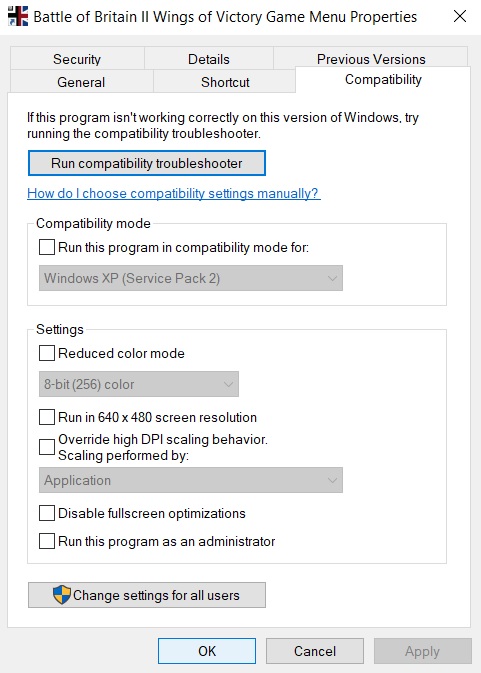Click the UAC shield icon on Change settings
The height and width of the screenshot is (673, 481).
pyautogui.click(x=62, y=595)
